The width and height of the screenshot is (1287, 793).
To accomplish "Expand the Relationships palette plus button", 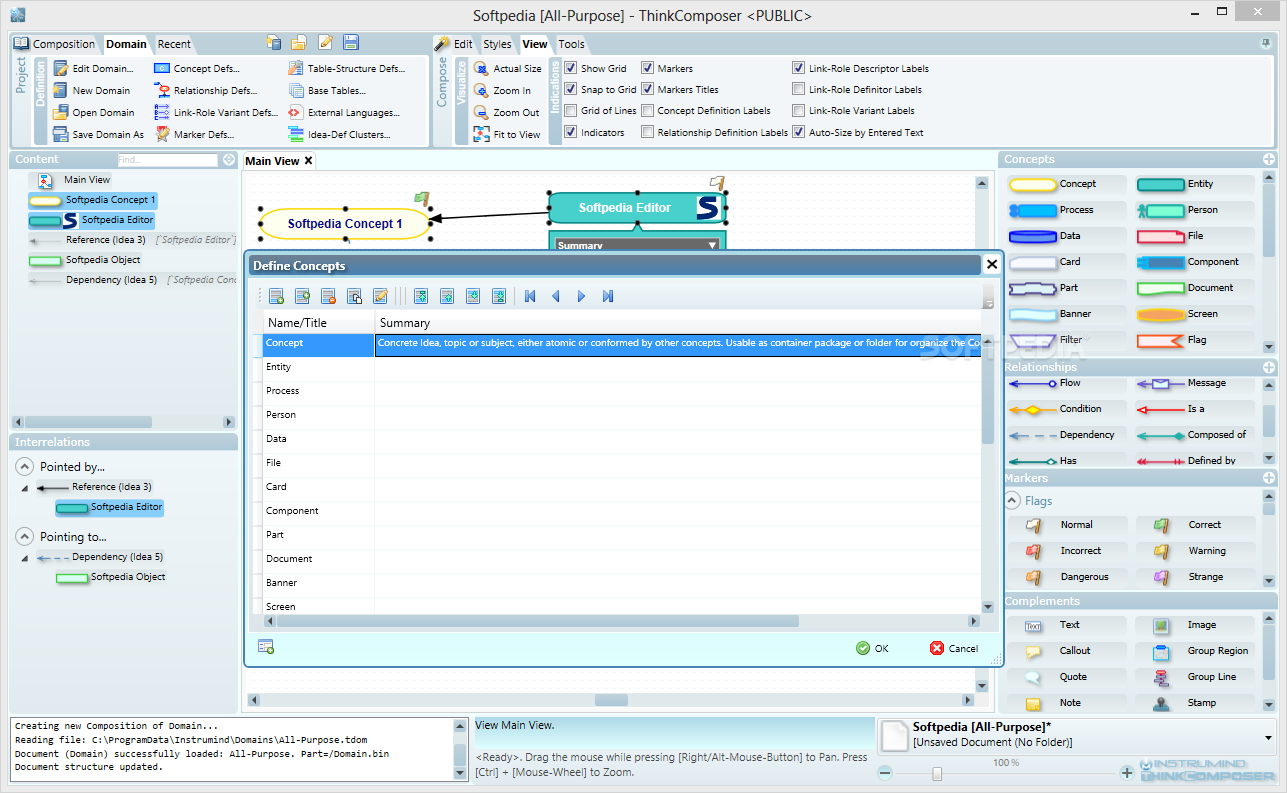I will tap(1269, 368).
